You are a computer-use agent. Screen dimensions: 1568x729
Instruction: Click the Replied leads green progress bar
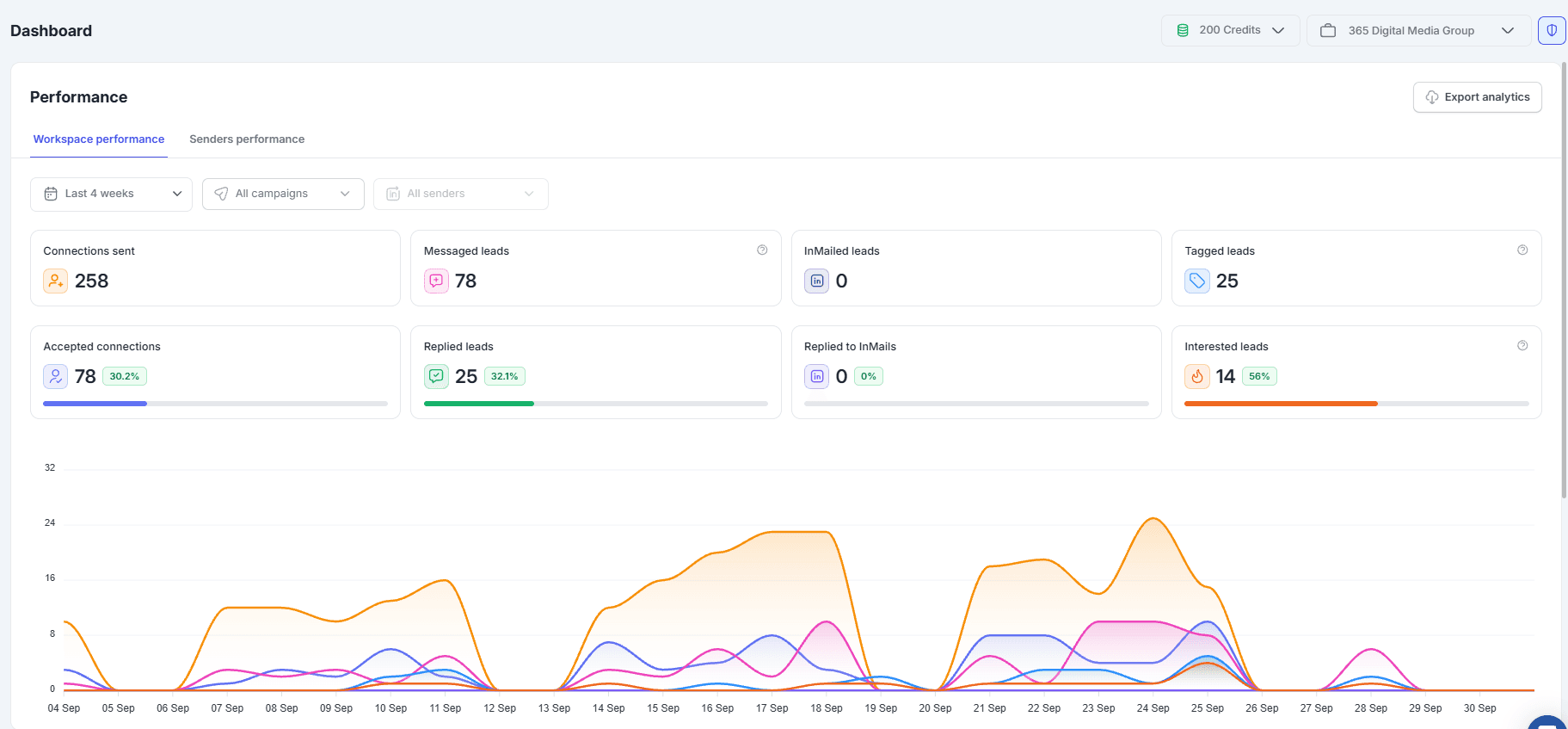tap(478, 404)
